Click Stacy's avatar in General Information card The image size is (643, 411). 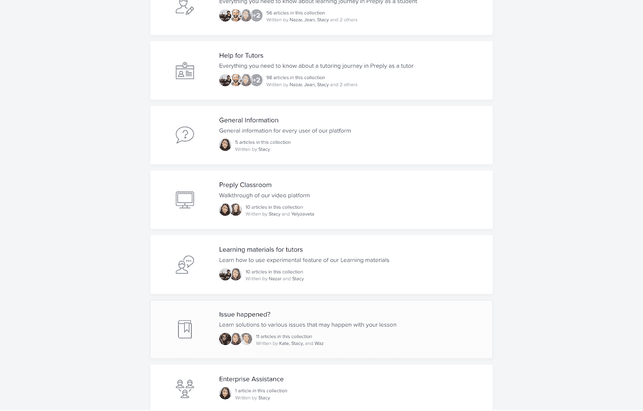pyautogui.click(x=225, y=145)
